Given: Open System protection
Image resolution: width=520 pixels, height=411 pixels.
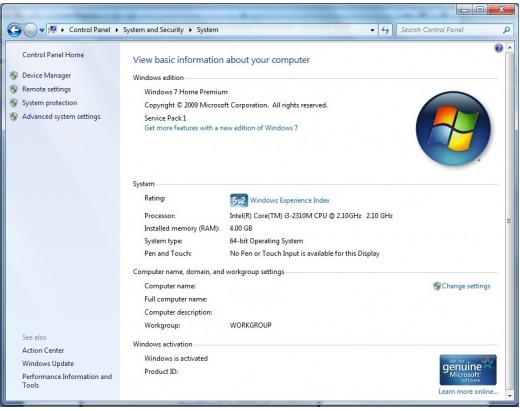Looking at the screenshot, I should point(49,103).
